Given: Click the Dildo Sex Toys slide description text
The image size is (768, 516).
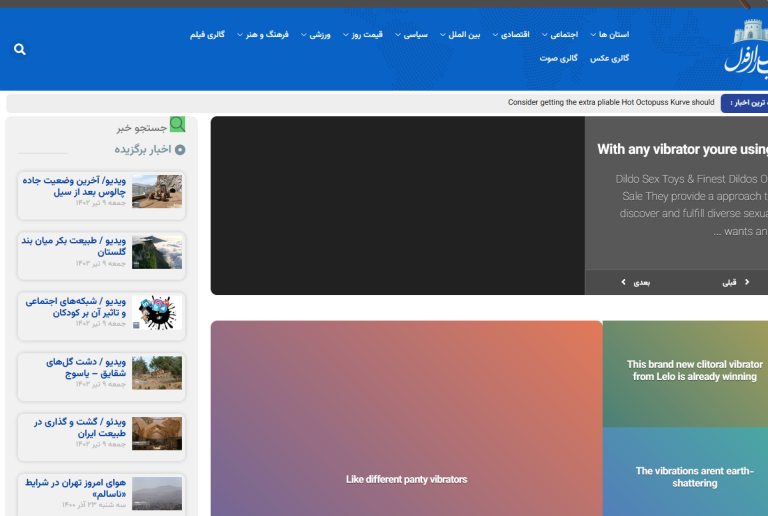Looking at the screenshot, I should click(692, 205).
